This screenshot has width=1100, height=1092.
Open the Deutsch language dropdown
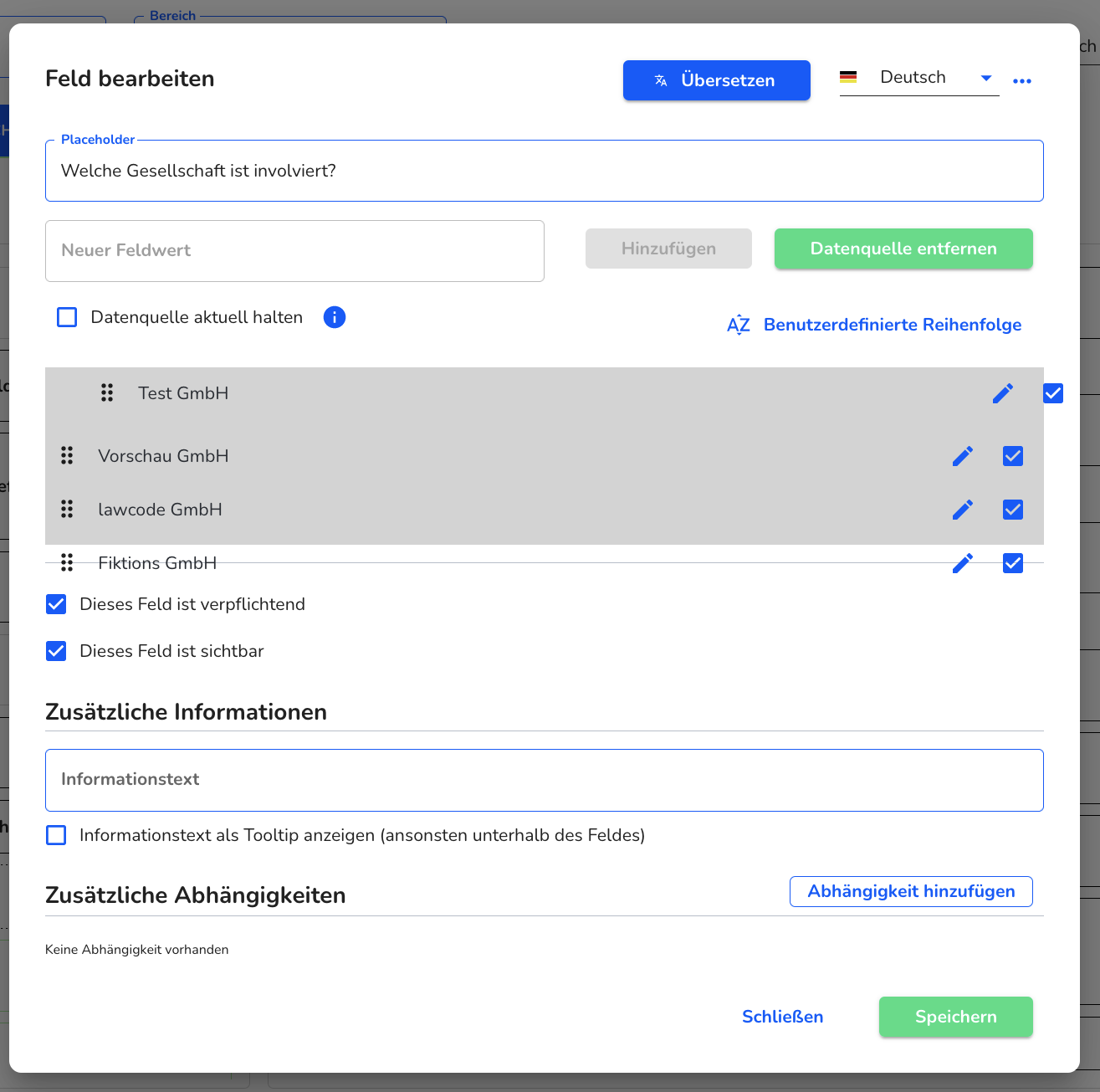point(919,78)
